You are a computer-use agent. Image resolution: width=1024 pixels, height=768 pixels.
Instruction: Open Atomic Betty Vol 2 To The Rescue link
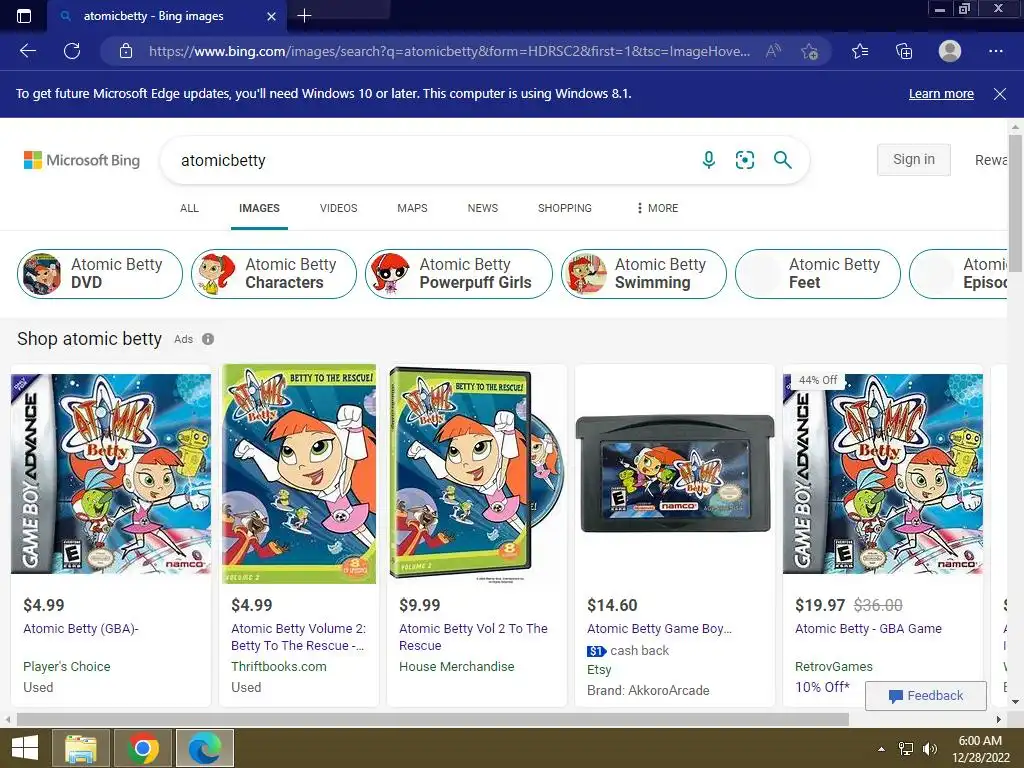click(x=473, y=637)
